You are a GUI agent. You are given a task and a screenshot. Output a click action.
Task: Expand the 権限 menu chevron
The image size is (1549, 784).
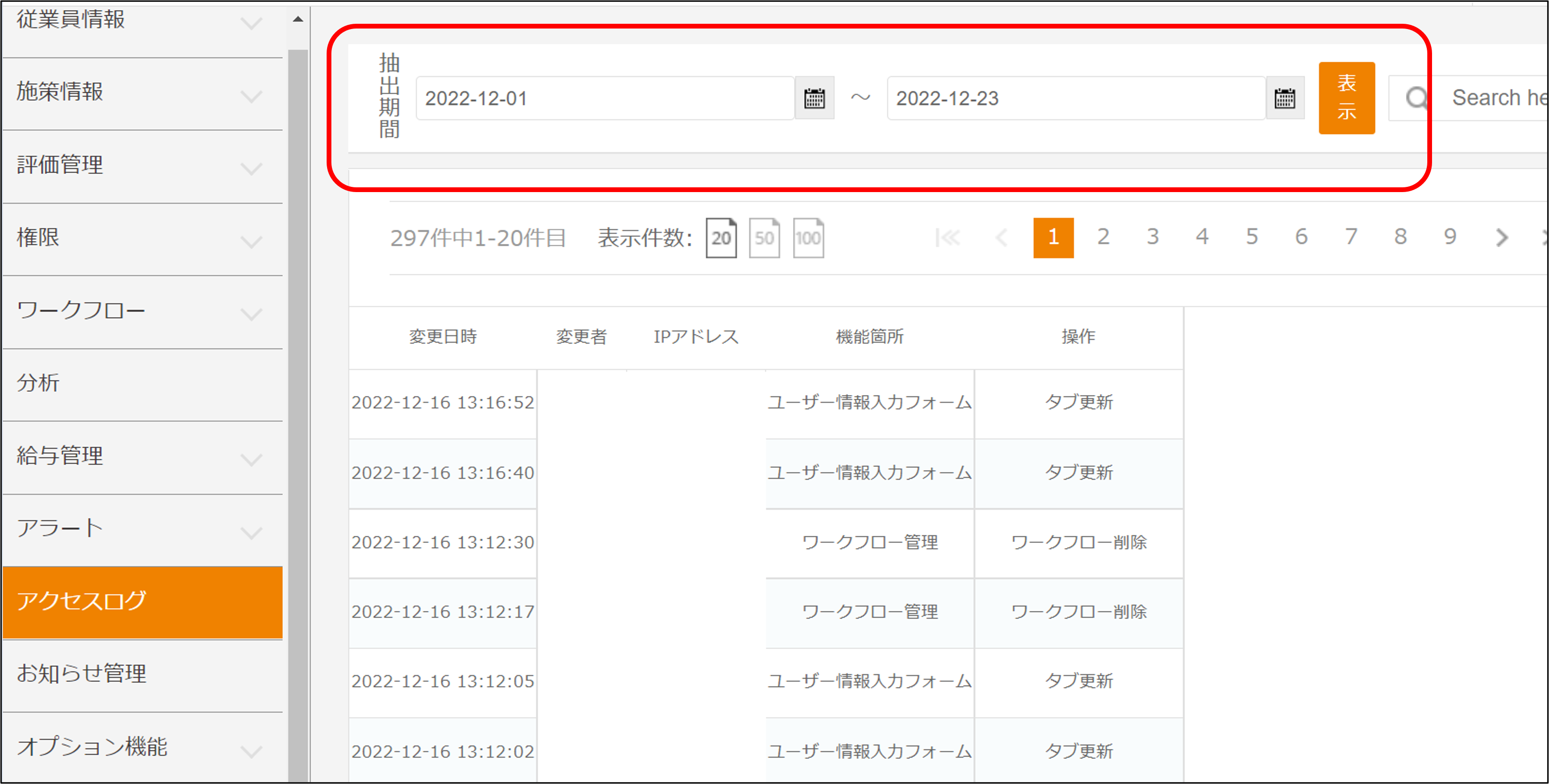click(x=252, y=242)
